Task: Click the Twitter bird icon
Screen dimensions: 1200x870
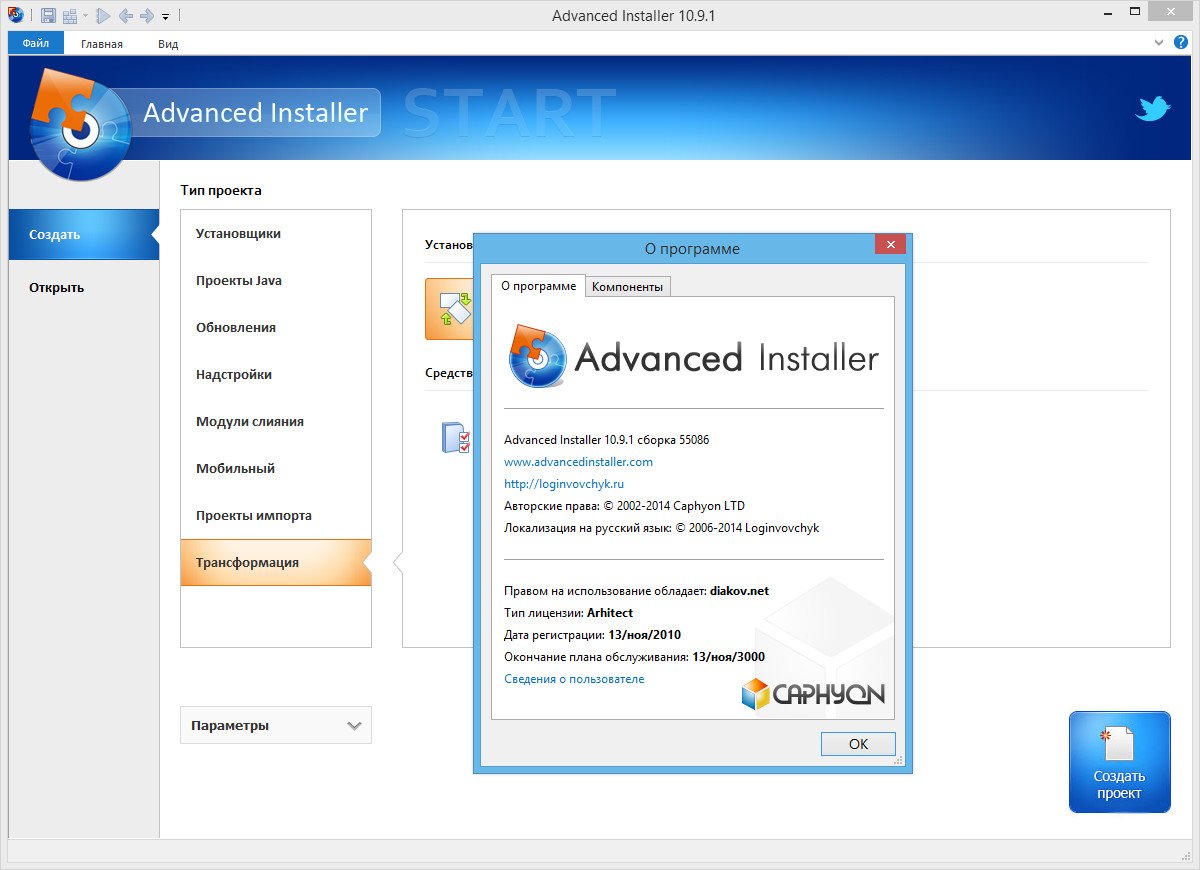Action: click(1153, 109)
